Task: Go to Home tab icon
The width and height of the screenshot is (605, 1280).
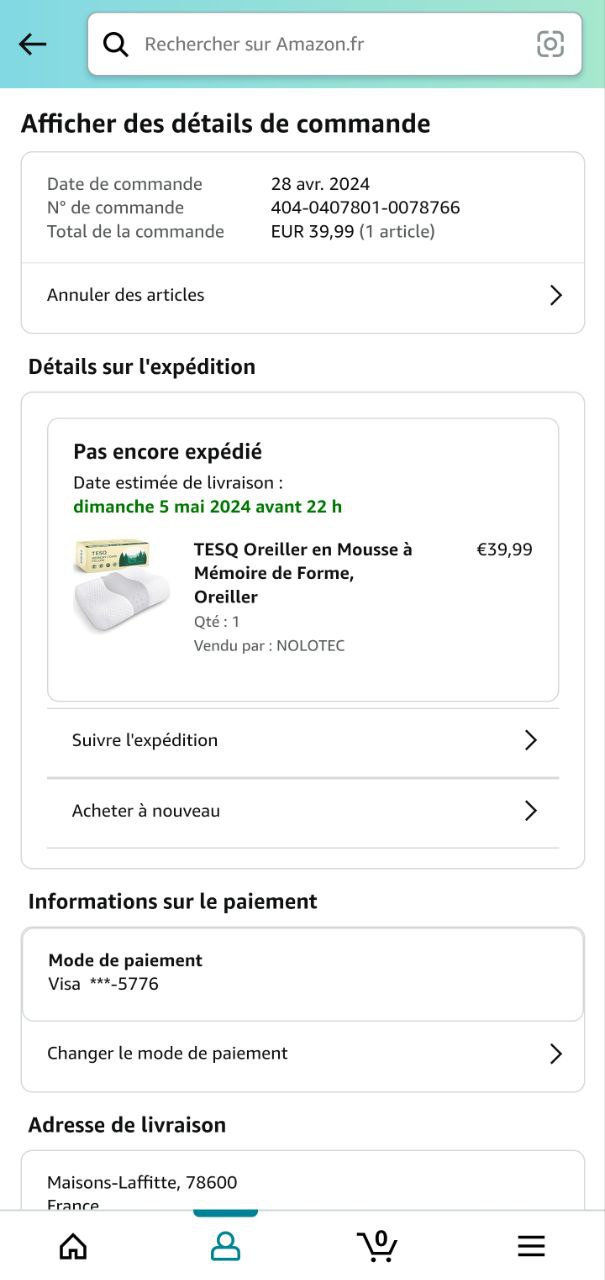Action: coord(73,1246)
